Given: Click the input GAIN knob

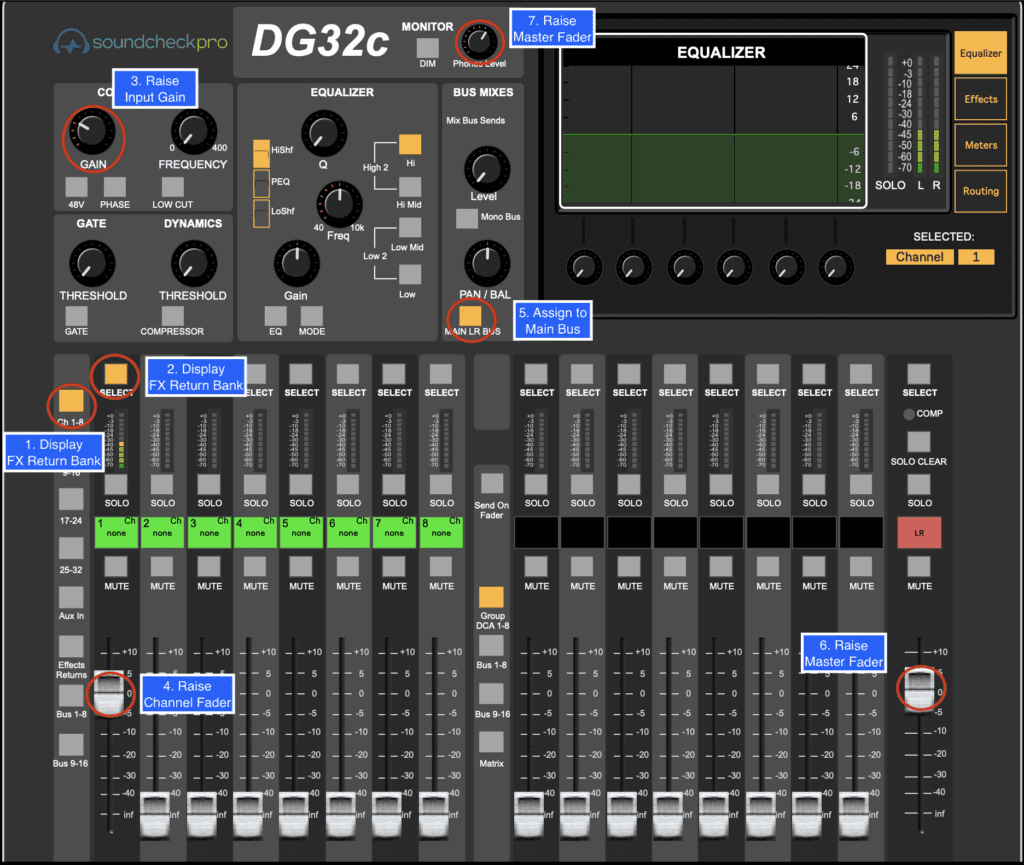Looking at the screenshot, I should tap(92, 131).
